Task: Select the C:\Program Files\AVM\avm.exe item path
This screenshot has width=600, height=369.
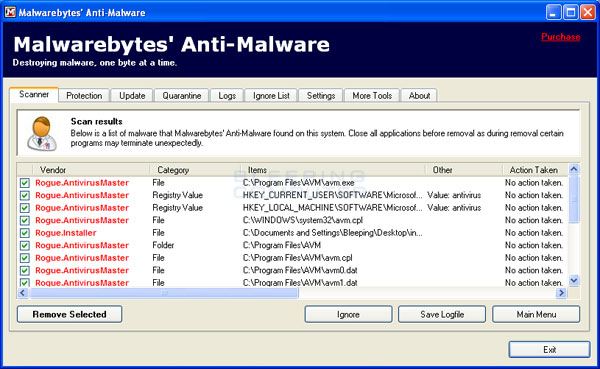Action: (298, 183)
